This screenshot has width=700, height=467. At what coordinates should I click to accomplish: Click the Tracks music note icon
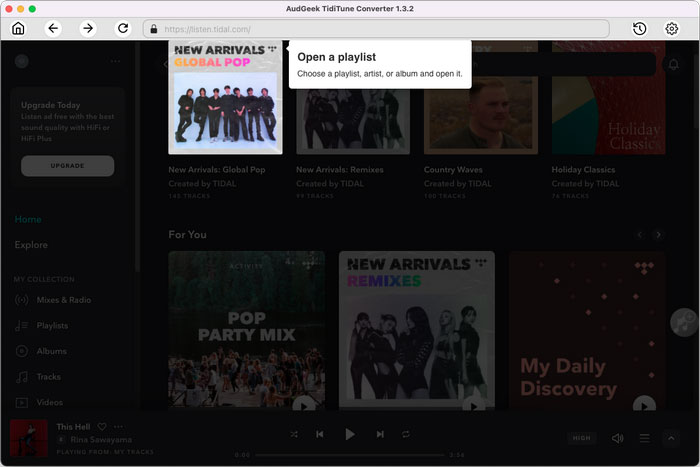[21, 377]
